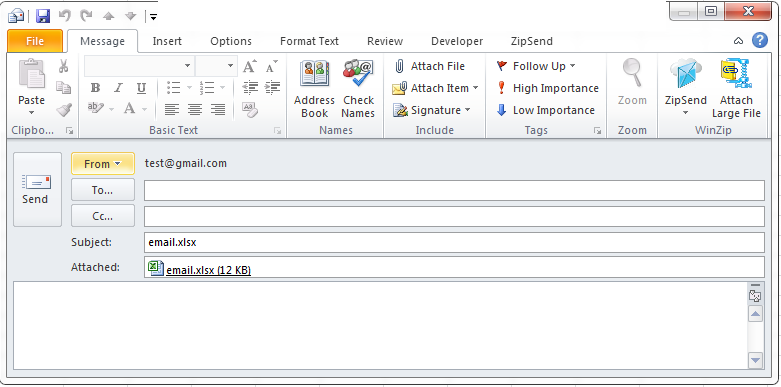The width and height of the screenshot is (781, 387).
Task: Click inside the Subject field
Action: point(454,243)
